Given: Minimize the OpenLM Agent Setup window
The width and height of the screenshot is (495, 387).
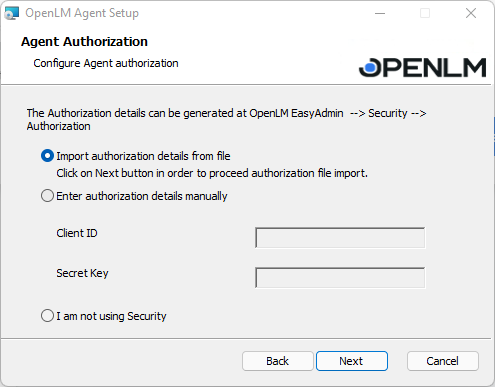Looking at the screenshot, I should (380, 13).
